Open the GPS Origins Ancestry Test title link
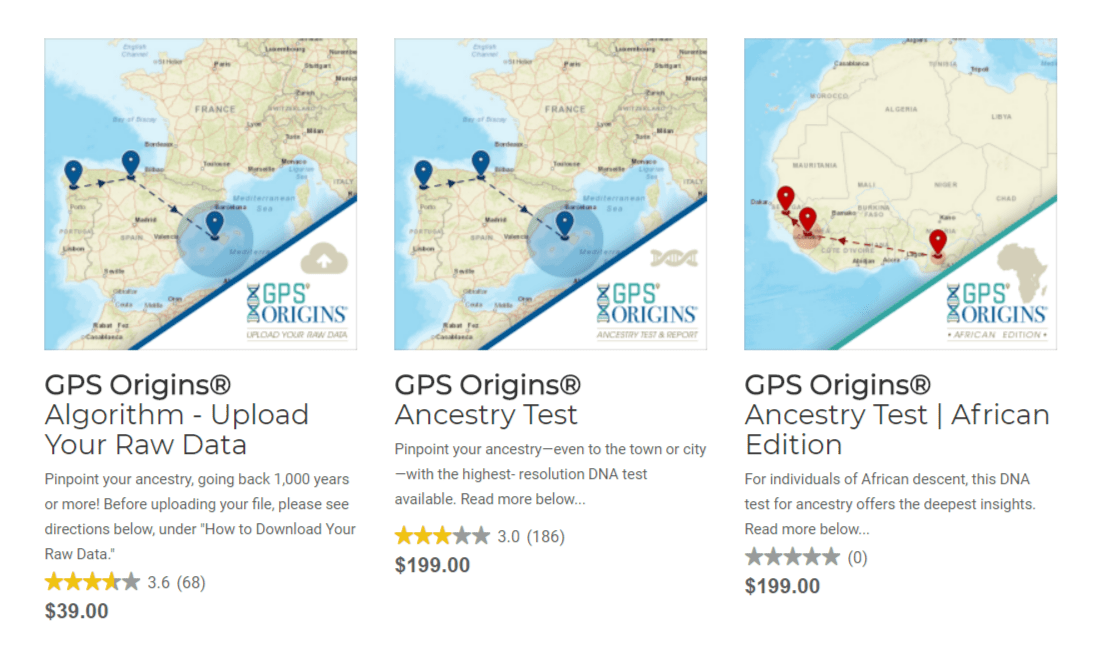The width and height of the screenshot is (1115, 655). pos(487,400)
